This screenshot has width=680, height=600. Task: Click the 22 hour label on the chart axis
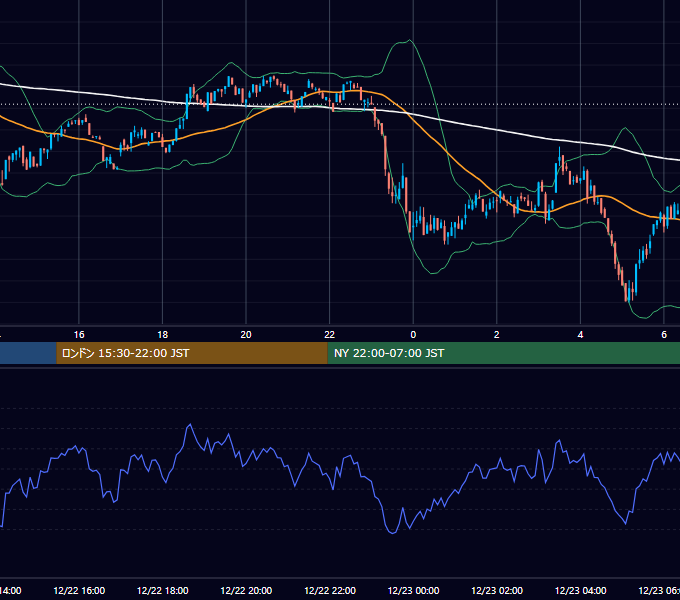[330, 335]
